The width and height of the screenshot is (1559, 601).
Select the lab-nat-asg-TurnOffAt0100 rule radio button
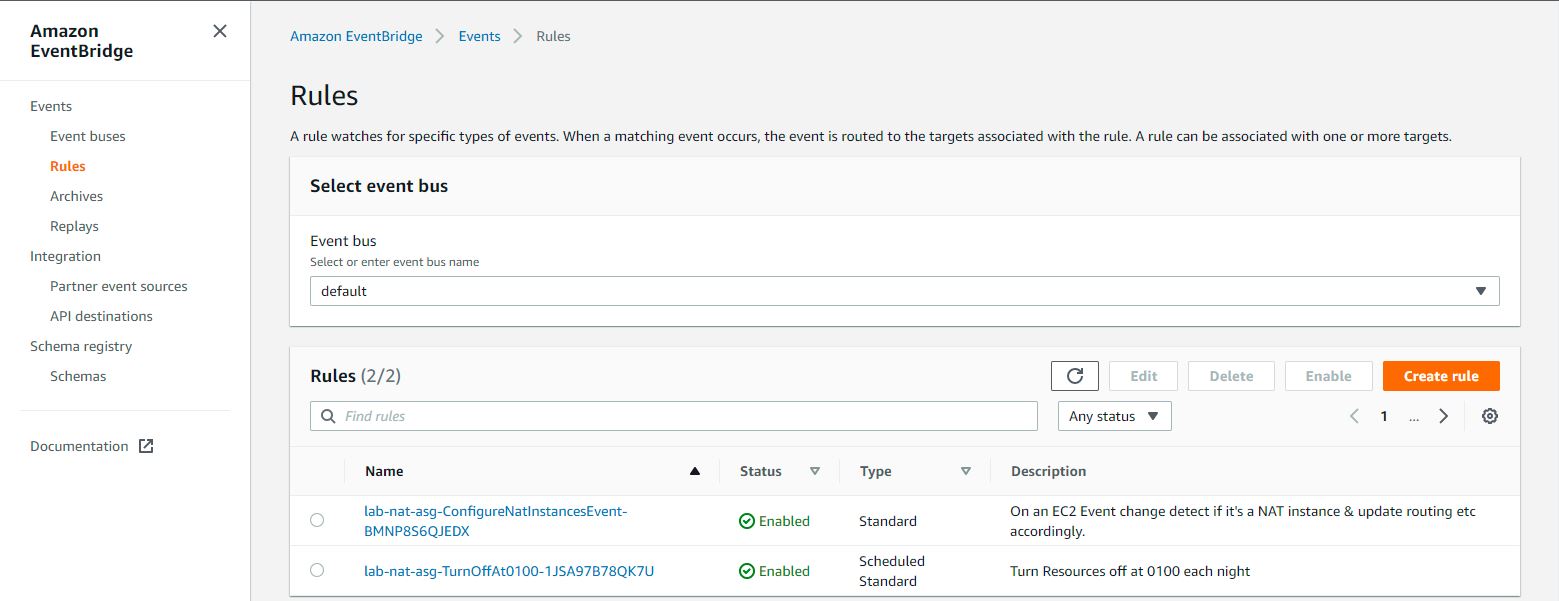[x=317, y=570]
